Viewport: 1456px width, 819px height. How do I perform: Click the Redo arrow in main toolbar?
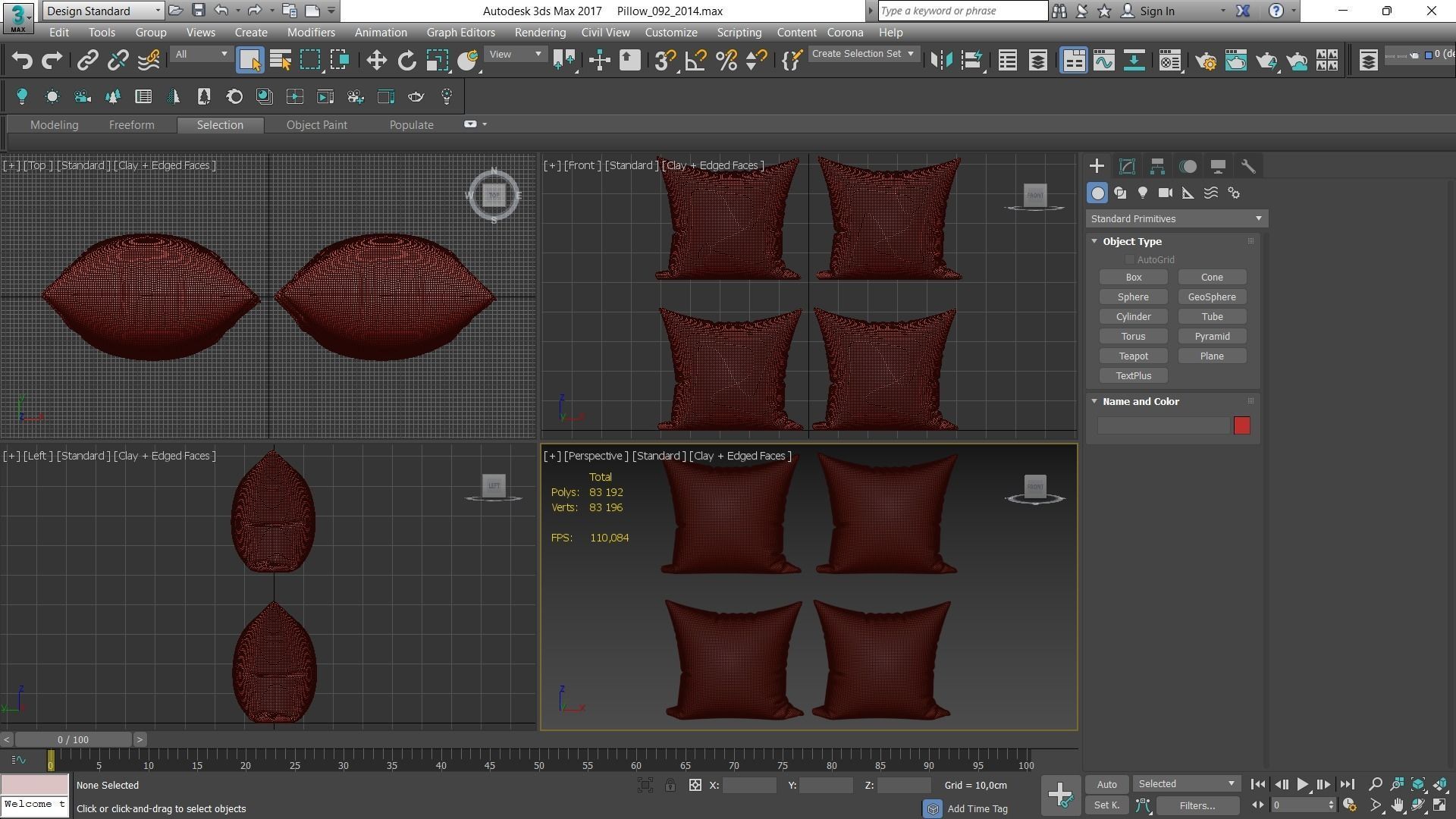(52, 61)
